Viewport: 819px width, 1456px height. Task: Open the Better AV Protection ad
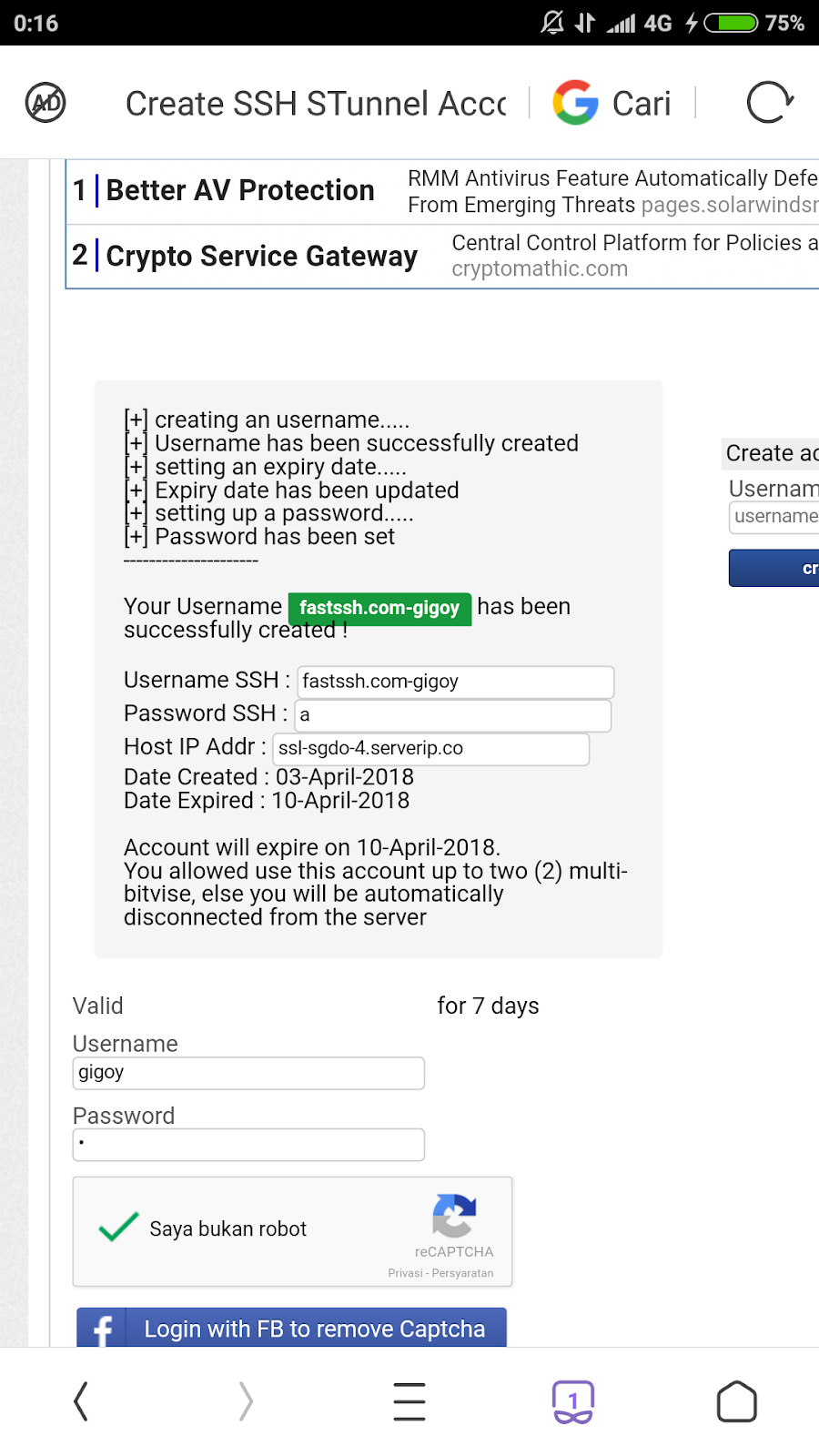point(240,190)
